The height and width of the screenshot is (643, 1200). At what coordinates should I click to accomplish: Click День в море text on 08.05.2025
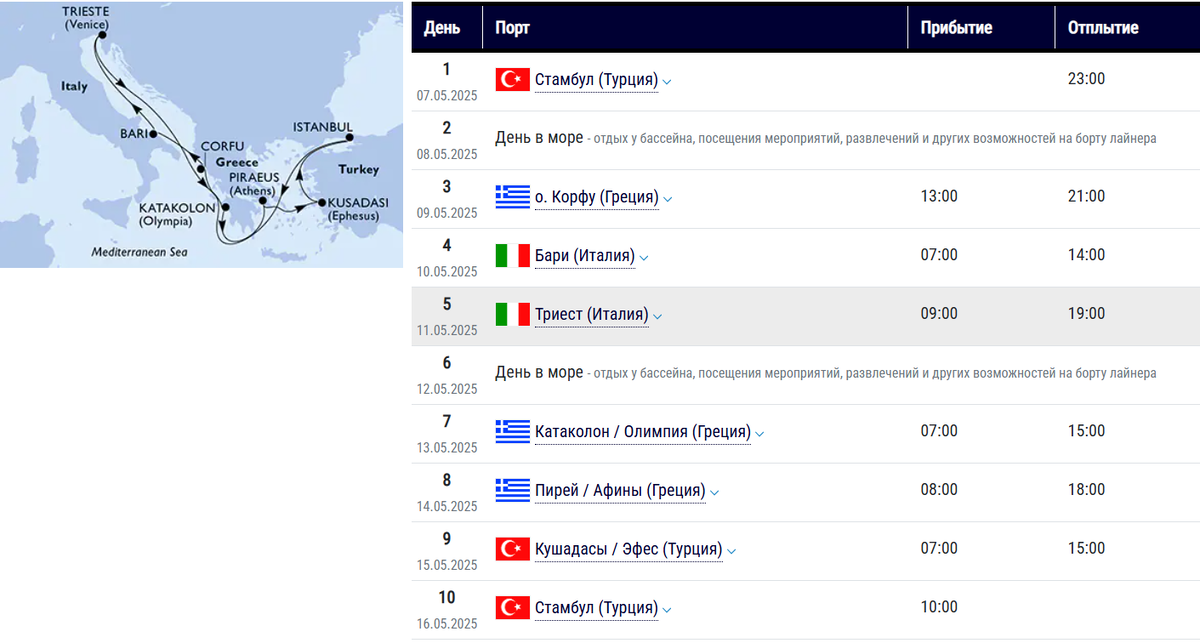click(x=539, y=138)
